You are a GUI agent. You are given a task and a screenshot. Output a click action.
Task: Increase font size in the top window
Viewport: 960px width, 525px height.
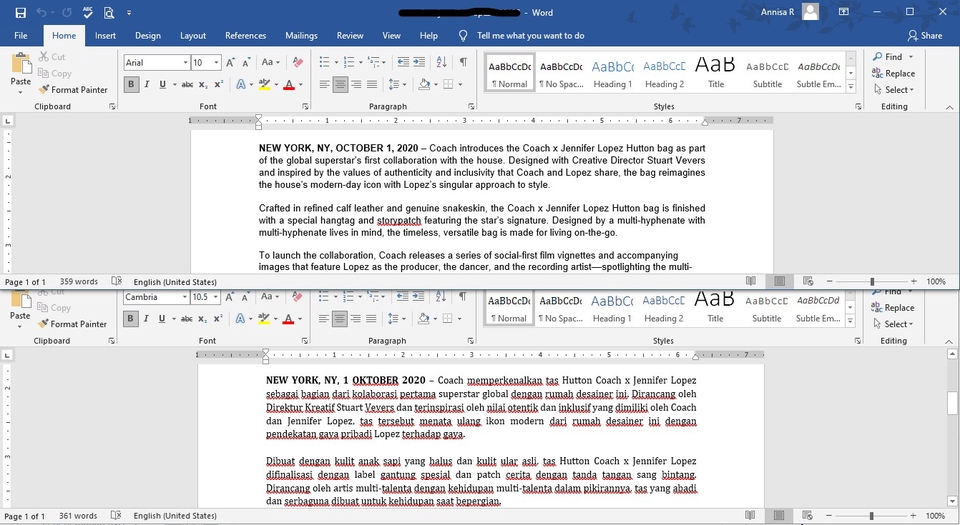(230, 62)
